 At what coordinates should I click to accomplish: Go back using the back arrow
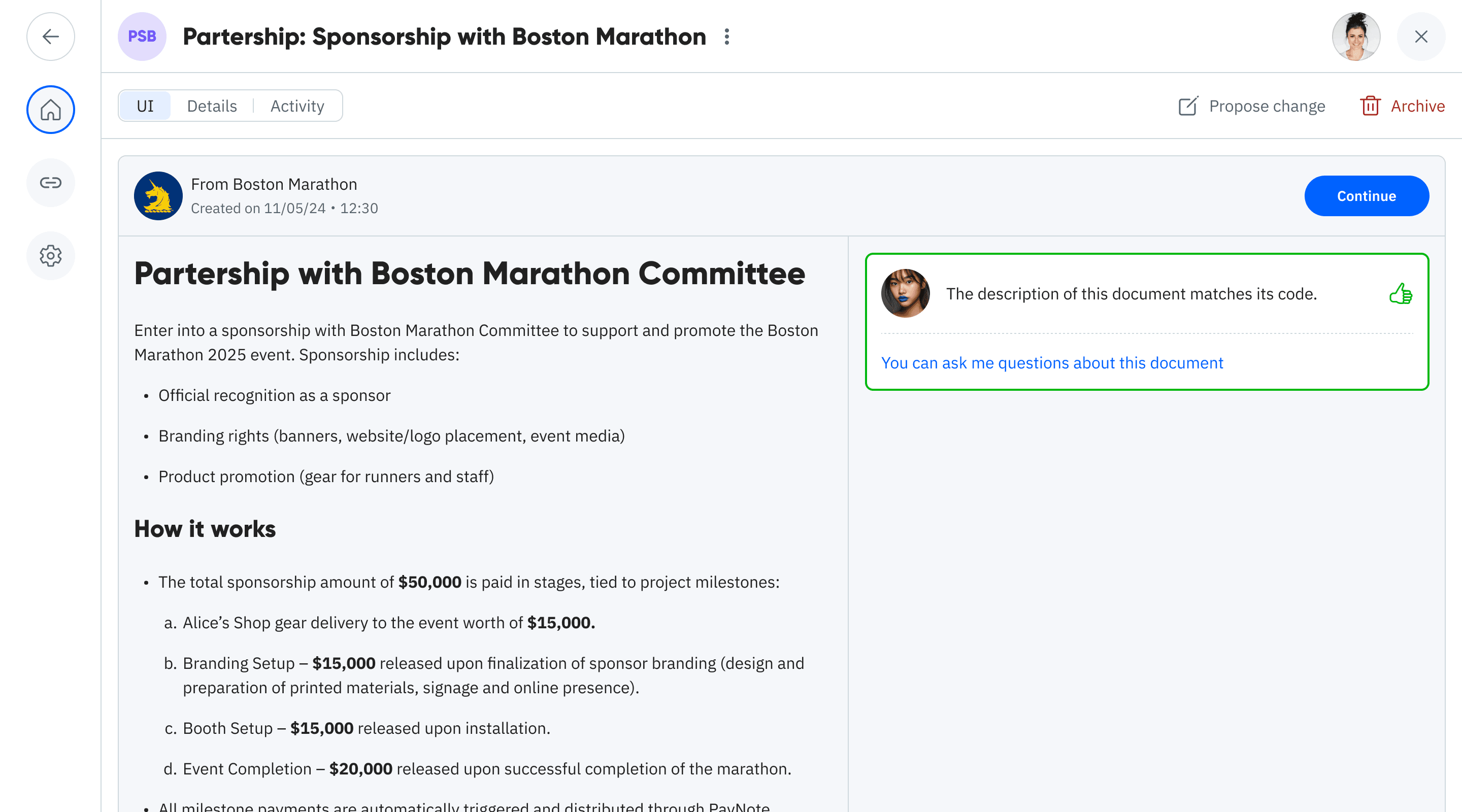pos(51,37)
